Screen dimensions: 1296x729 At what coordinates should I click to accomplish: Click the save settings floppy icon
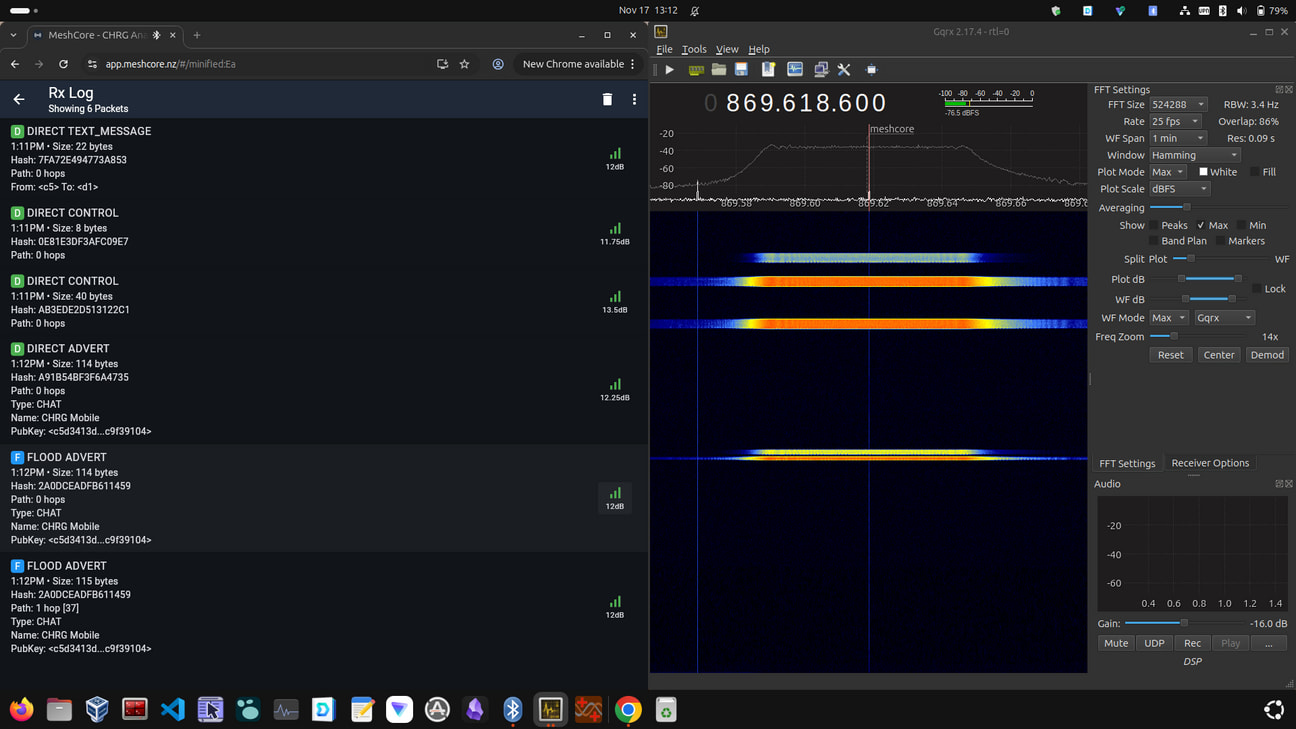(x=741, y=70)
